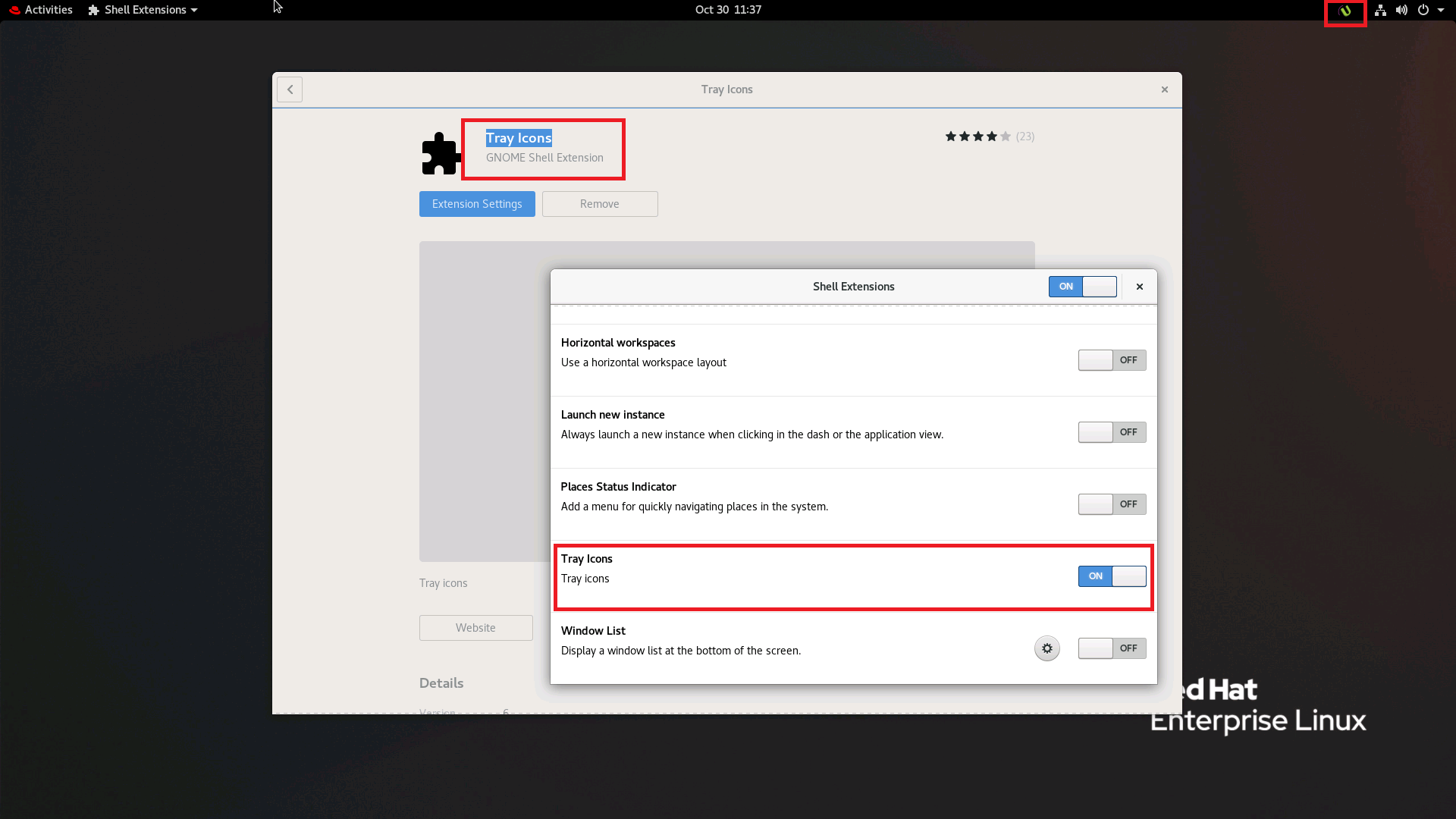Viewport: 1456px width, 819px height.
Task: Expand the Shell Extensions app menu
Action: pos(144,10)
